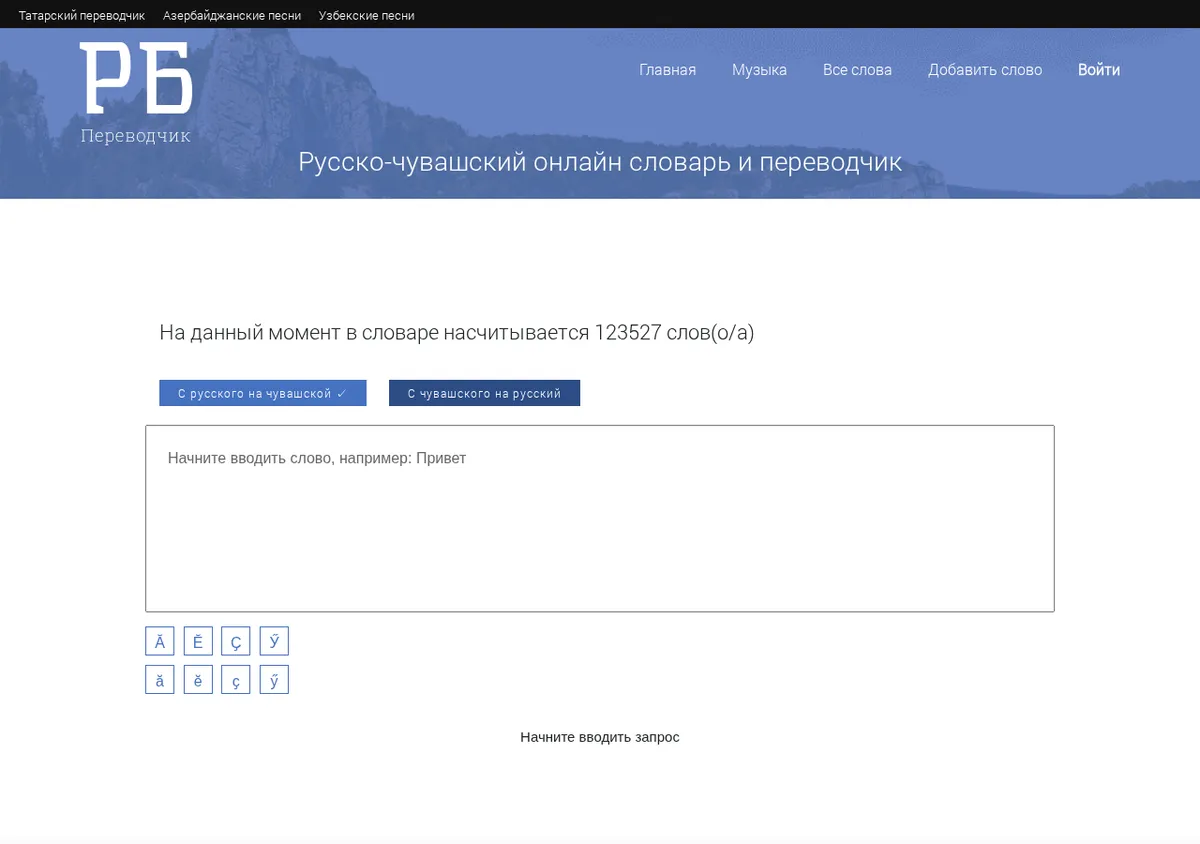Open Татарский переводчик link
This screenshot has height=844, width=1200.
82,16
